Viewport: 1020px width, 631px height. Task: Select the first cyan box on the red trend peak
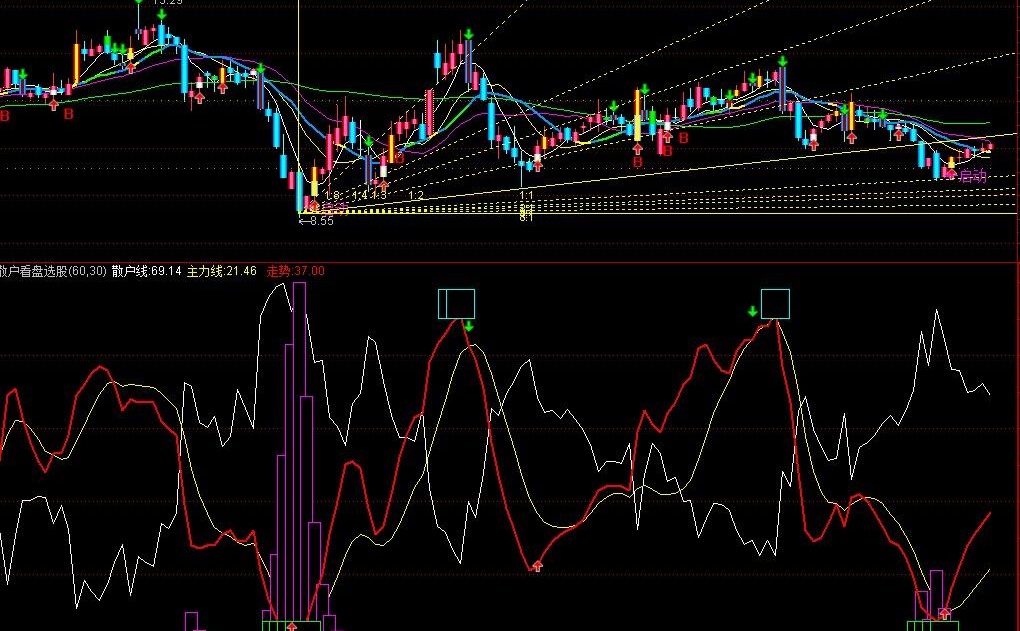coord(457,304)
